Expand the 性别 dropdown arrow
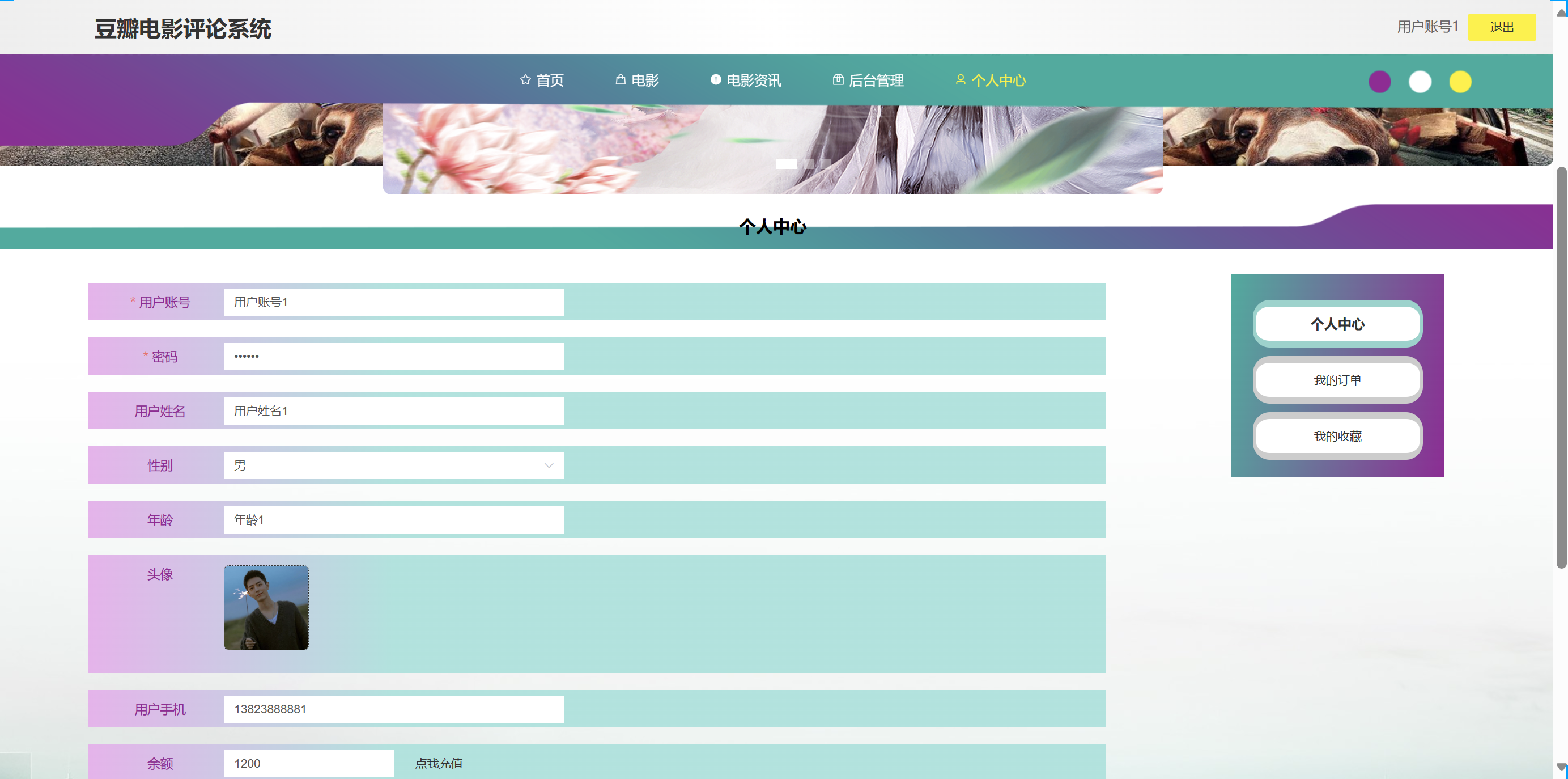Image resolution: width=1568 pixels, height=779 pixels. point(549,465)
